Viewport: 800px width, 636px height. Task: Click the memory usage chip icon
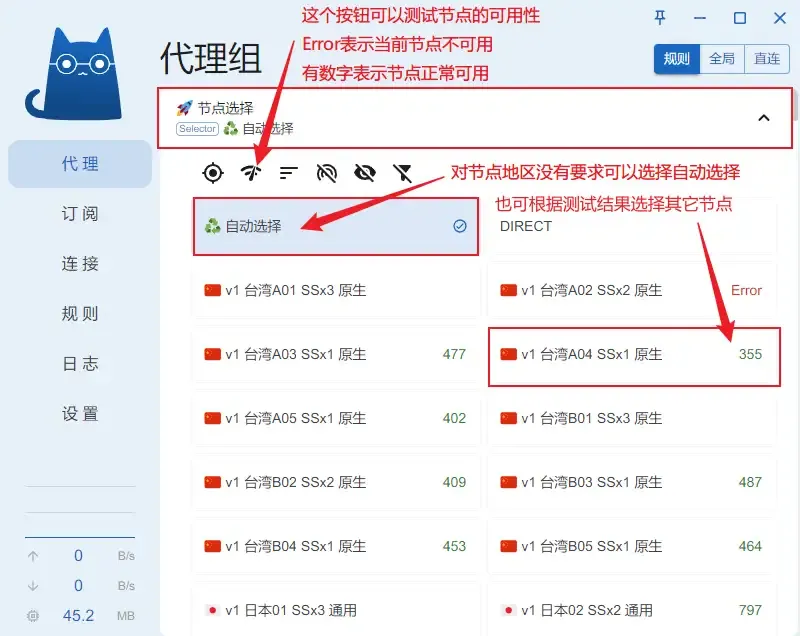(x=34, y=615)
